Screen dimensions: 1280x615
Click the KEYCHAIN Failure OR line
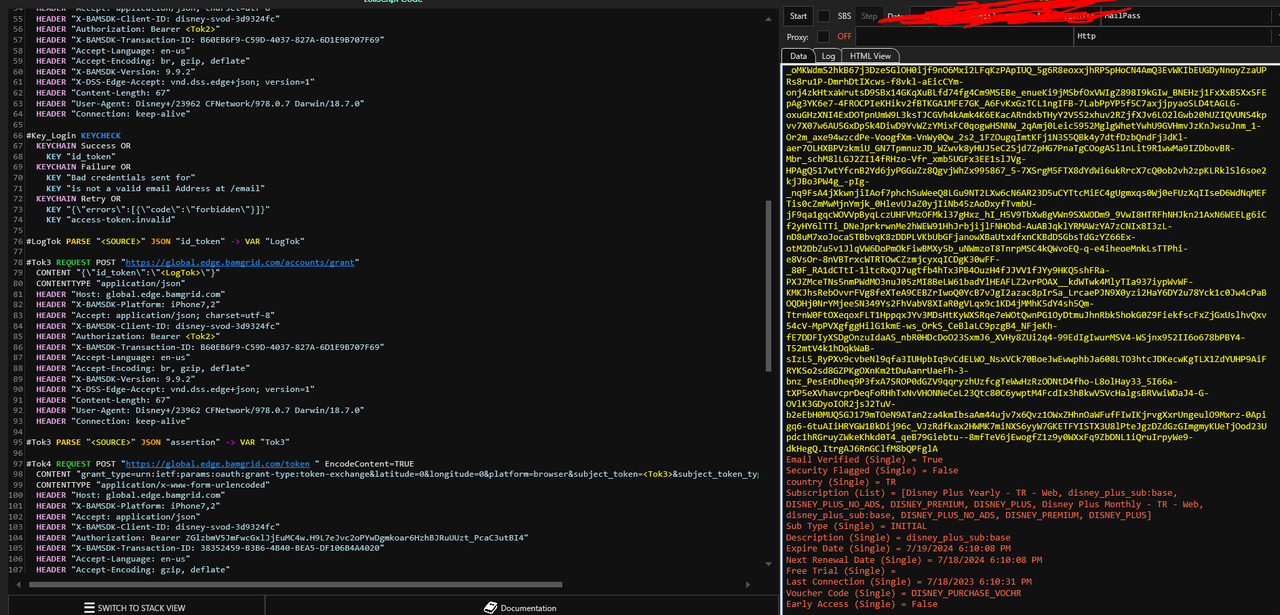[x=83, y=166]
